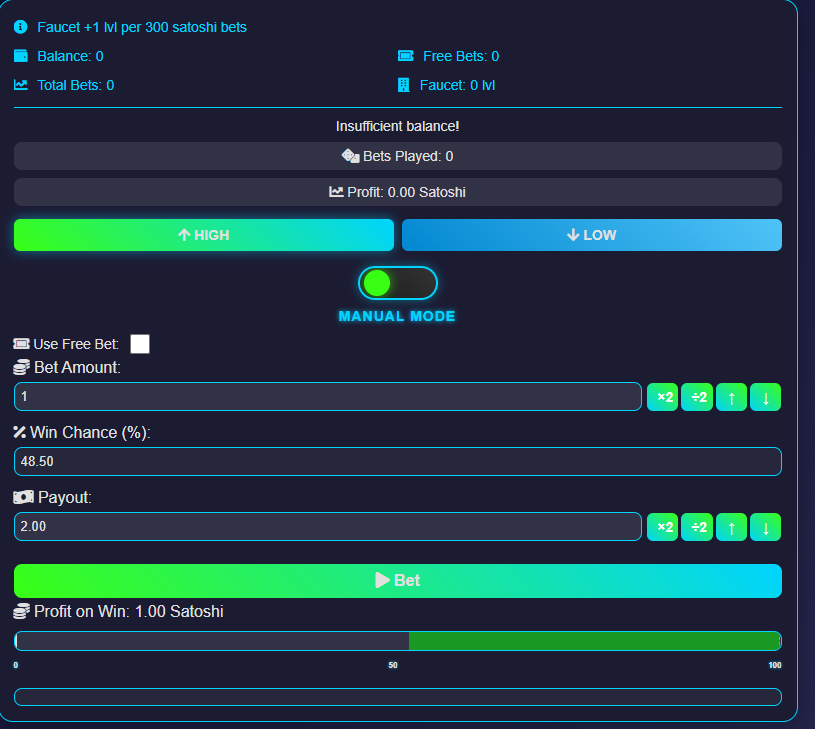Viewport: 815px width, 729px height.
Task: Decrease bet amount with down arrow
Action: point(766,397)
